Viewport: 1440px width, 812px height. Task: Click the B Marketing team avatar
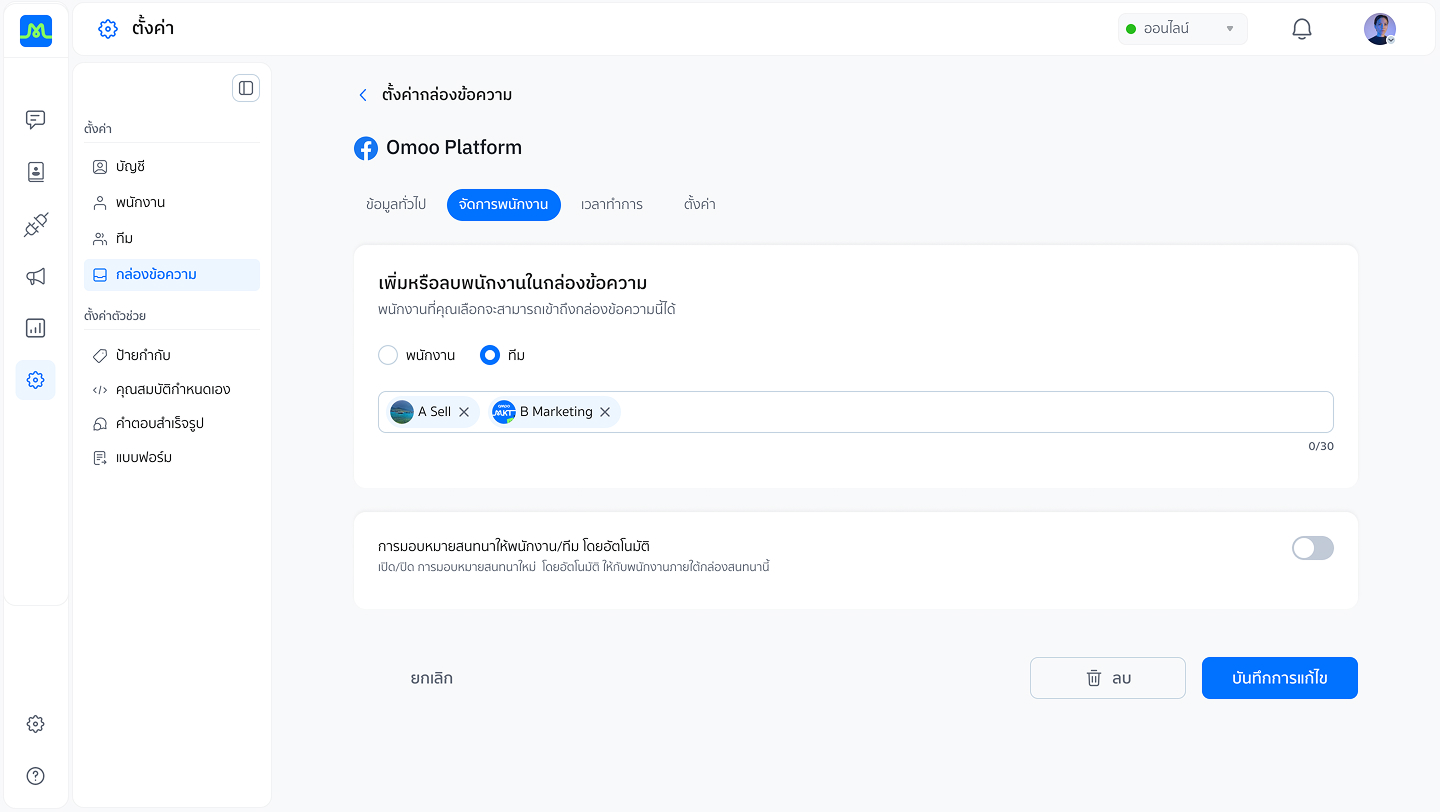504,412
